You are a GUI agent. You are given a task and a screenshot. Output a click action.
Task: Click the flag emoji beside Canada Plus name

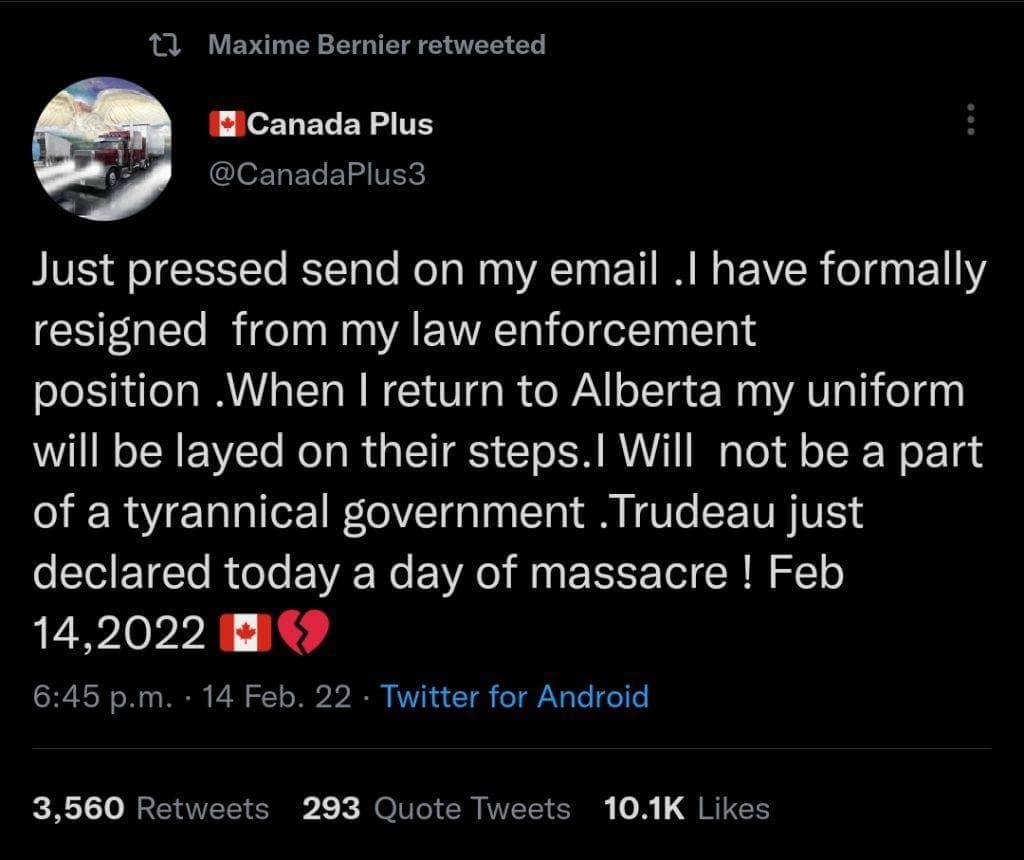coord(226,124)
